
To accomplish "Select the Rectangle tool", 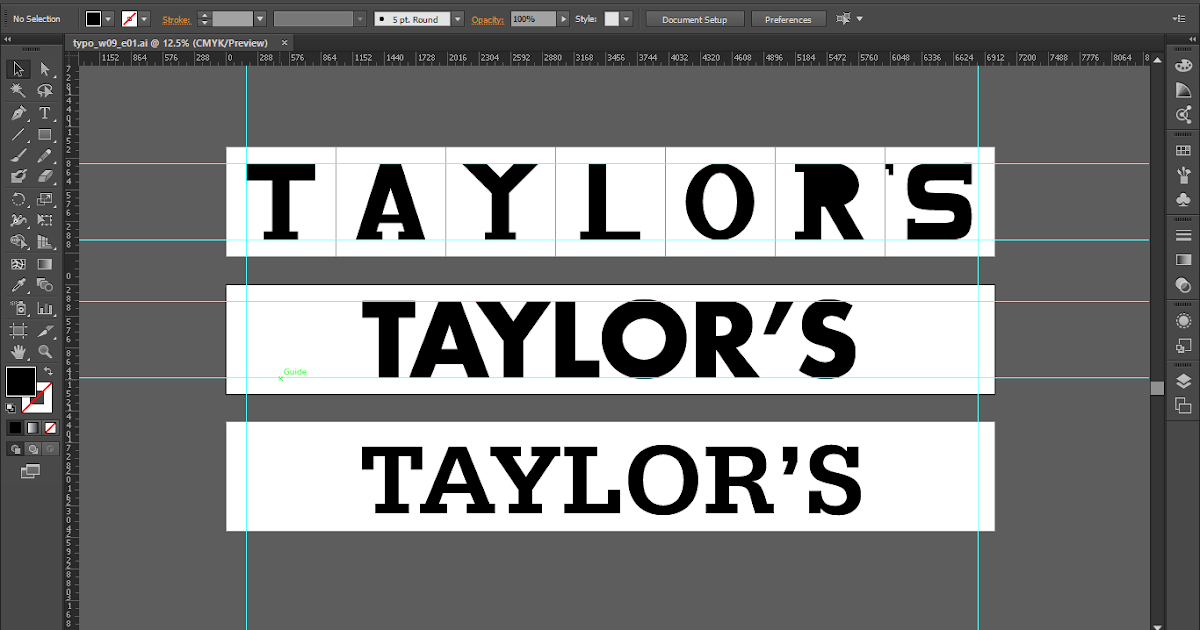I will (46, 134).
